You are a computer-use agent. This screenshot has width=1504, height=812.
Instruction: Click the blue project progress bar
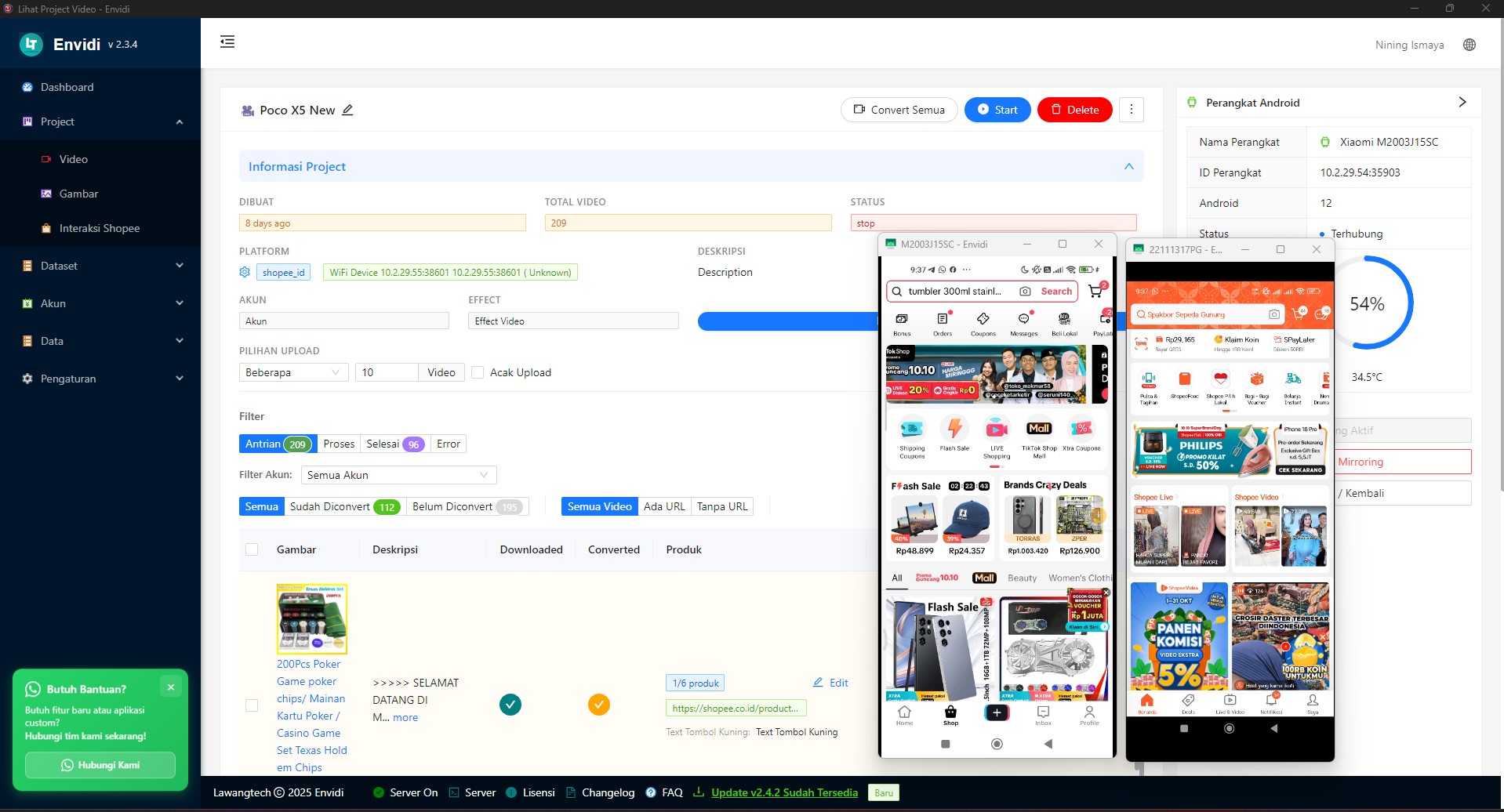[x=787, y=321]
